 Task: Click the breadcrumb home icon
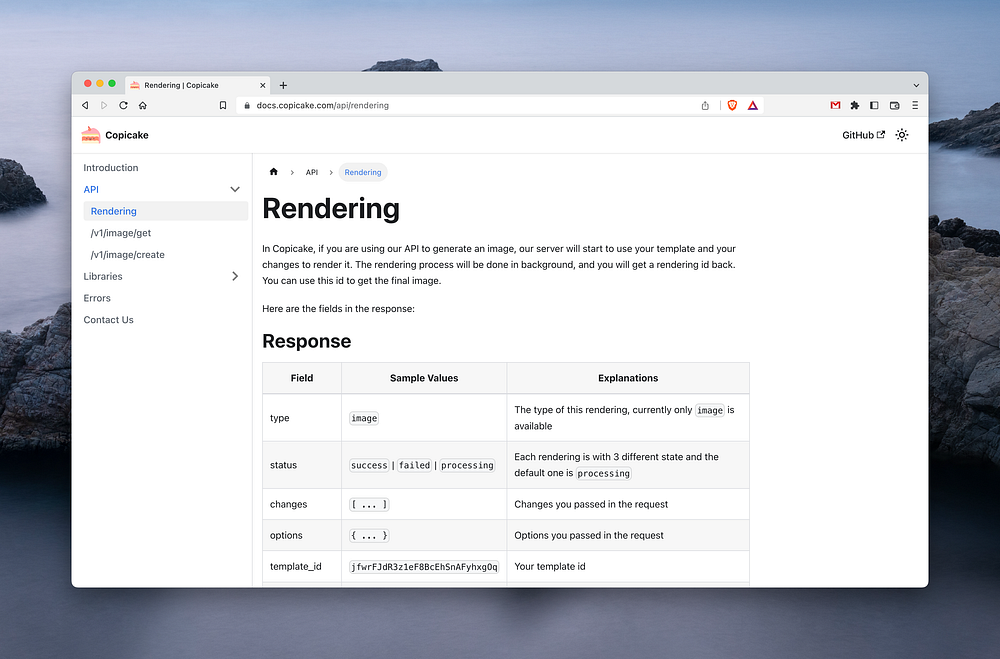pos(274,172)
